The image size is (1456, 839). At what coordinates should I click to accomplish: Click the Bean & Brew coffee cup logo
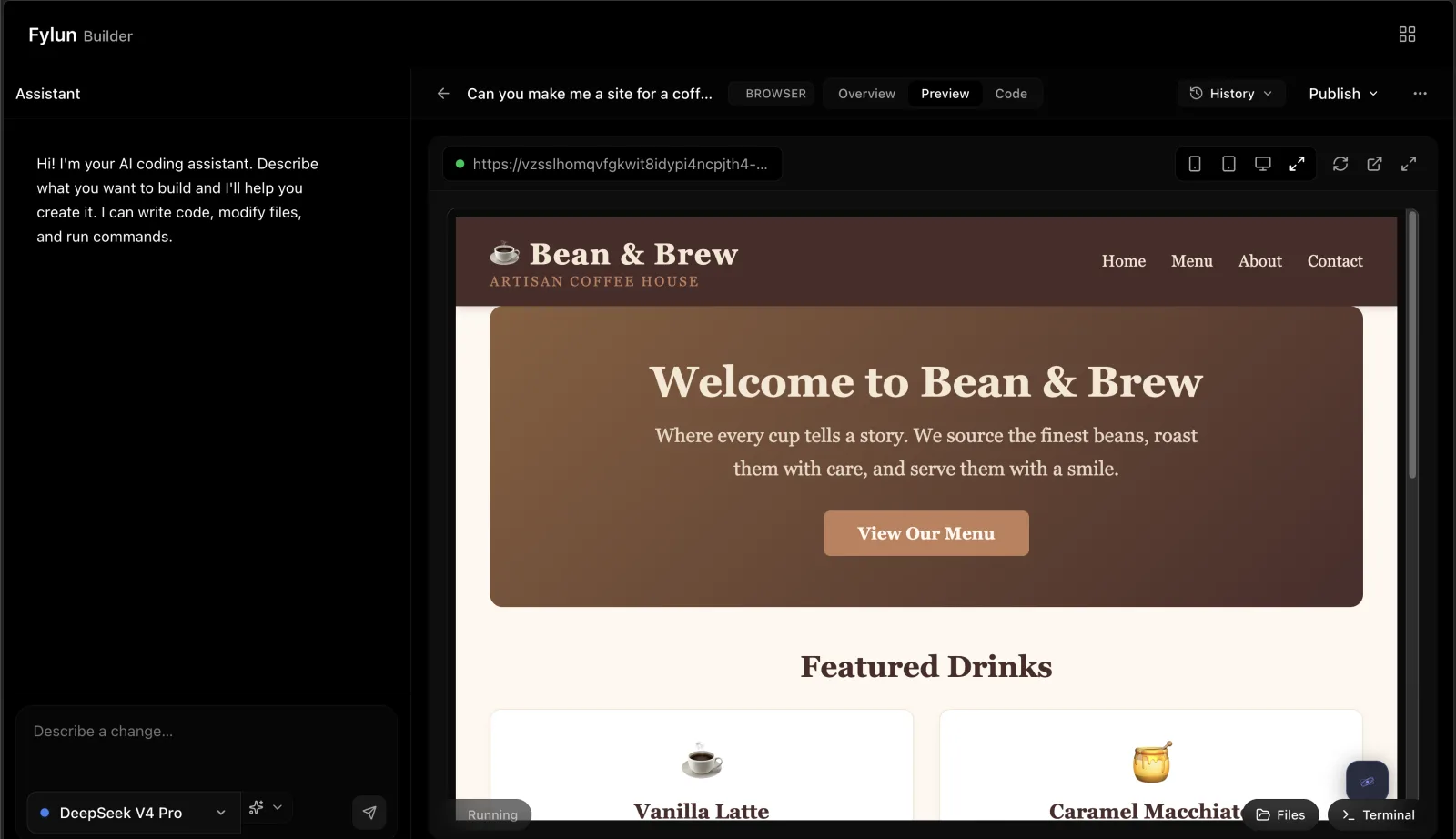(x=504, y=253)
